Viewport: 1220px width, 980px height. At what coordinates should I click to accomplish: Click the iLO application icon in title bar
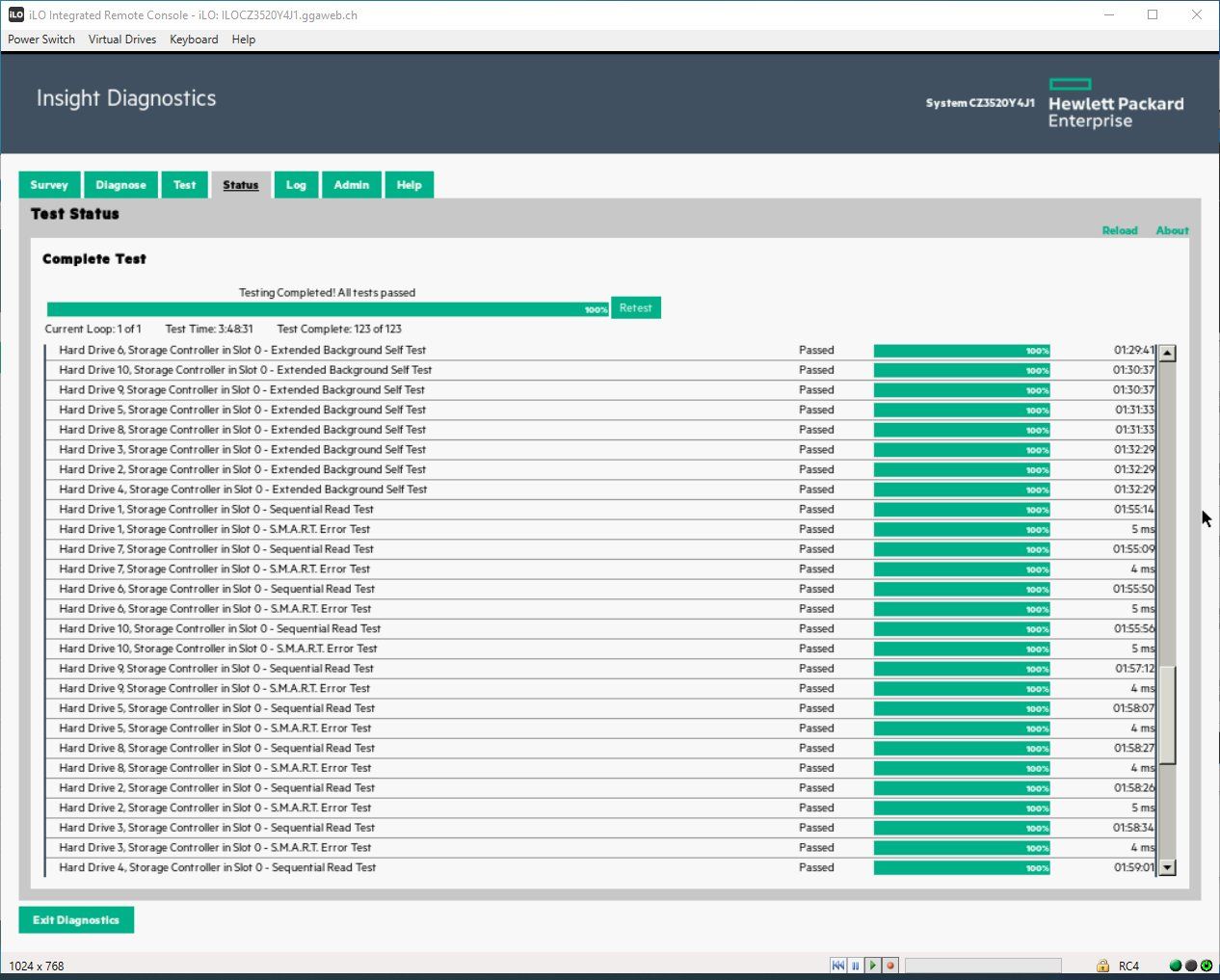click(x=16, y=14)
